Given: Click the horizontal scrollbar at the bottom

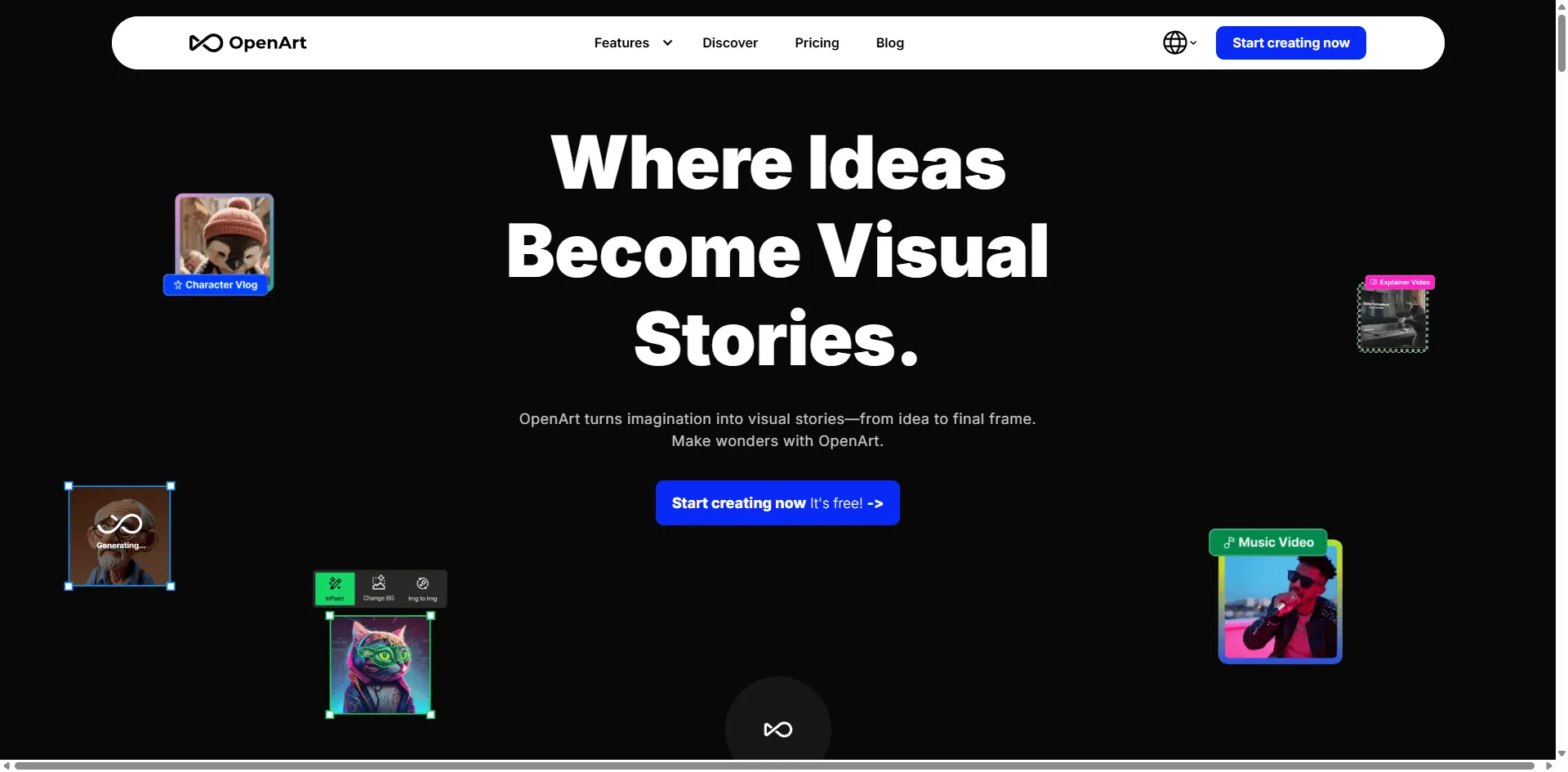Looking at the screenshot, I should click(774, 765).
